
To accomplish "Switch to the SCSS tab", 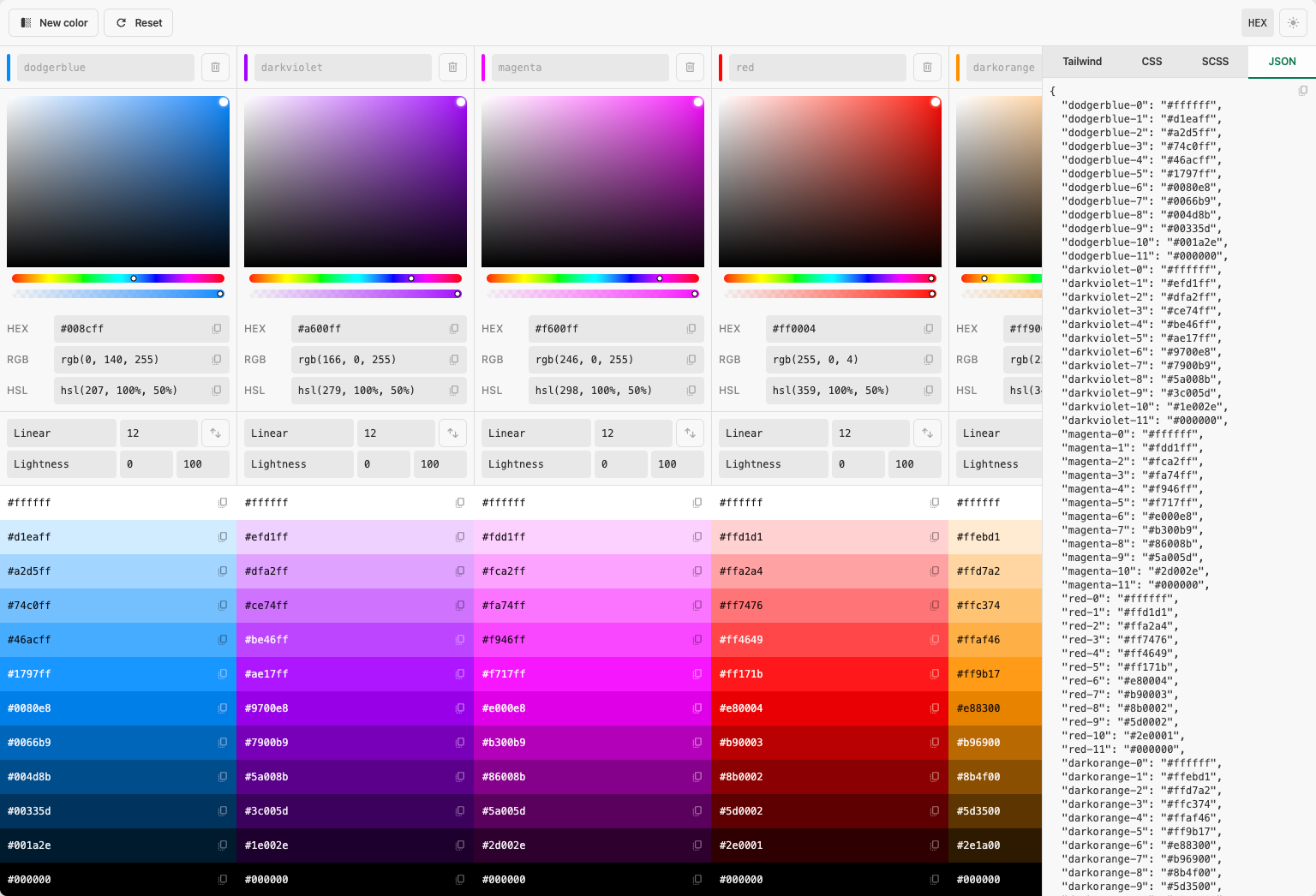I will click(x=1215, y=62).
